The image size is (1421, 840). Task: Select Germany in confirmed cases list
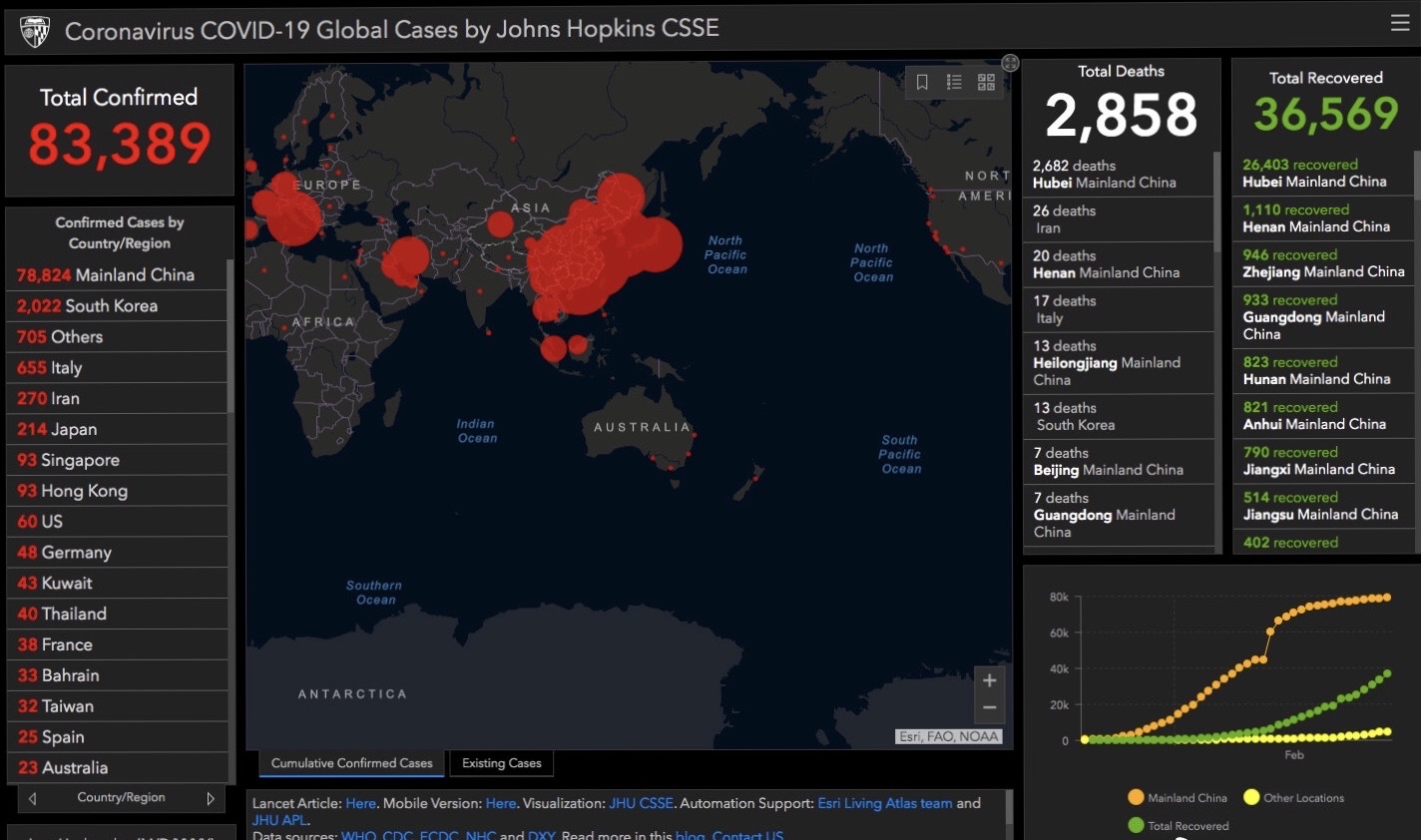pyautogui.click(x=117, y=553)
